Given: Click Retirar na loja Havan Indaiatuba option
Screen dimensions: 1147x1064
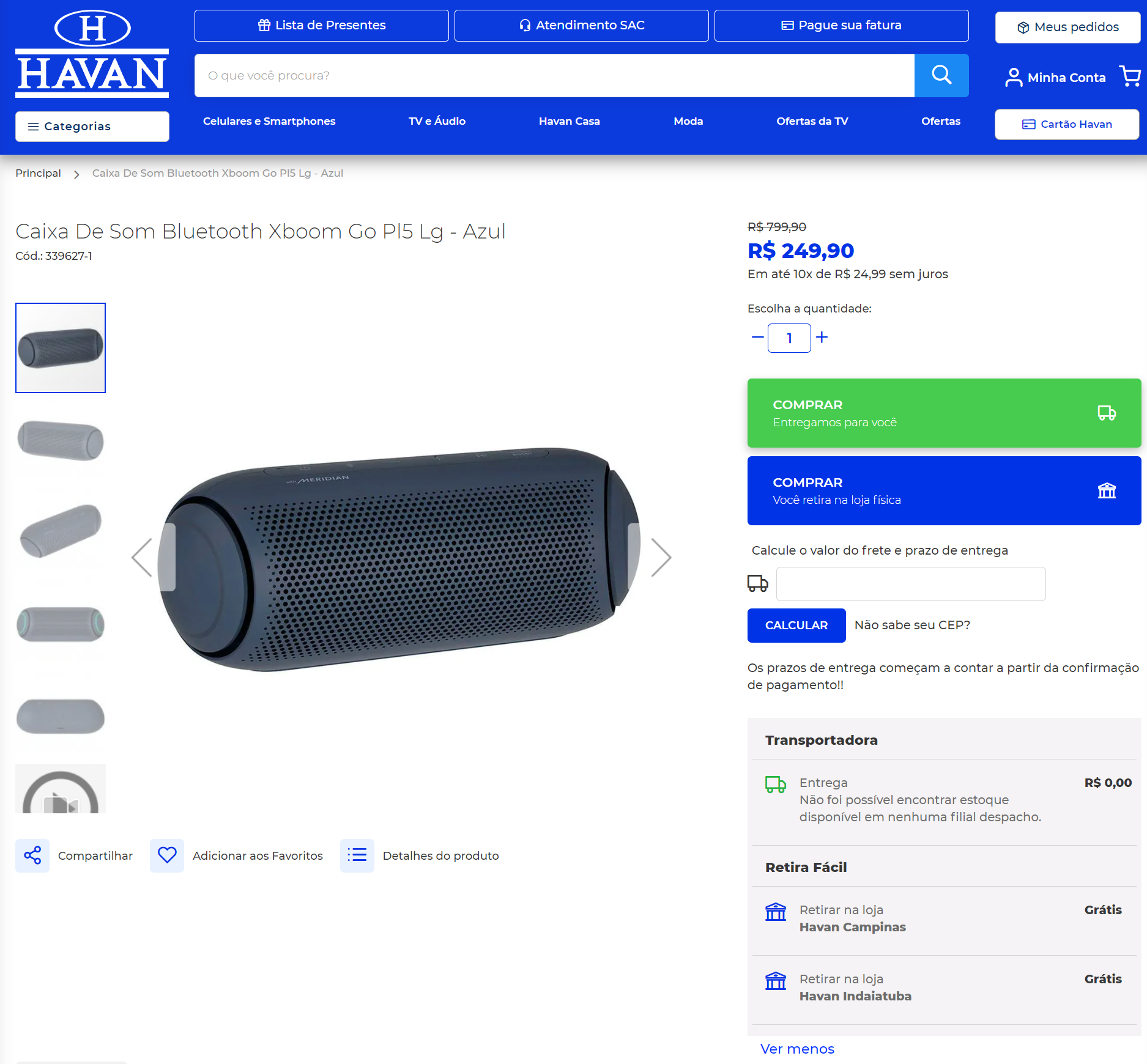Looking at the screenshot, I should pos(945,988).
